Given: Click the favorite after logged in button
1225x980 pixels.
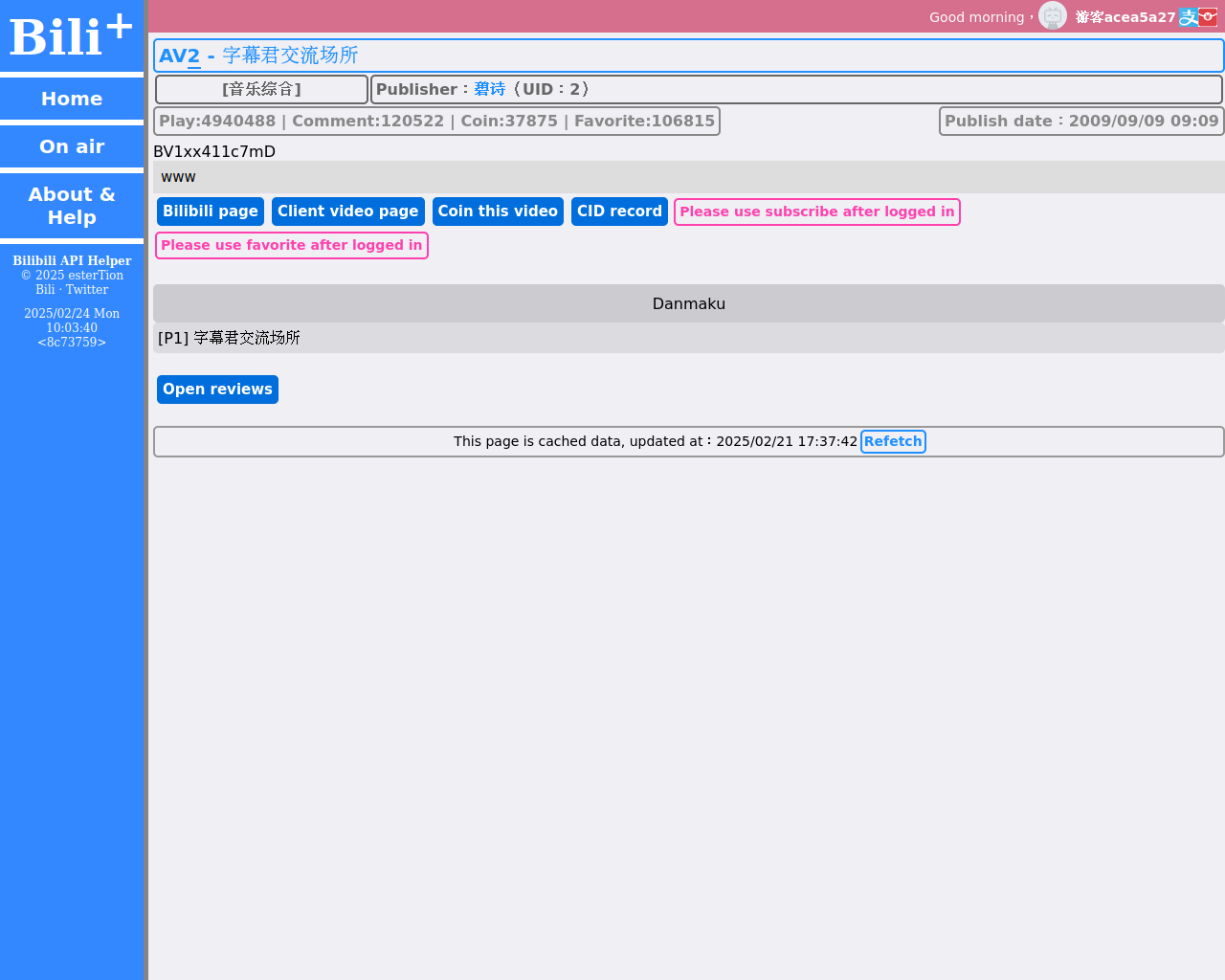Looking at the screenshot, I should tap(292, 246).
